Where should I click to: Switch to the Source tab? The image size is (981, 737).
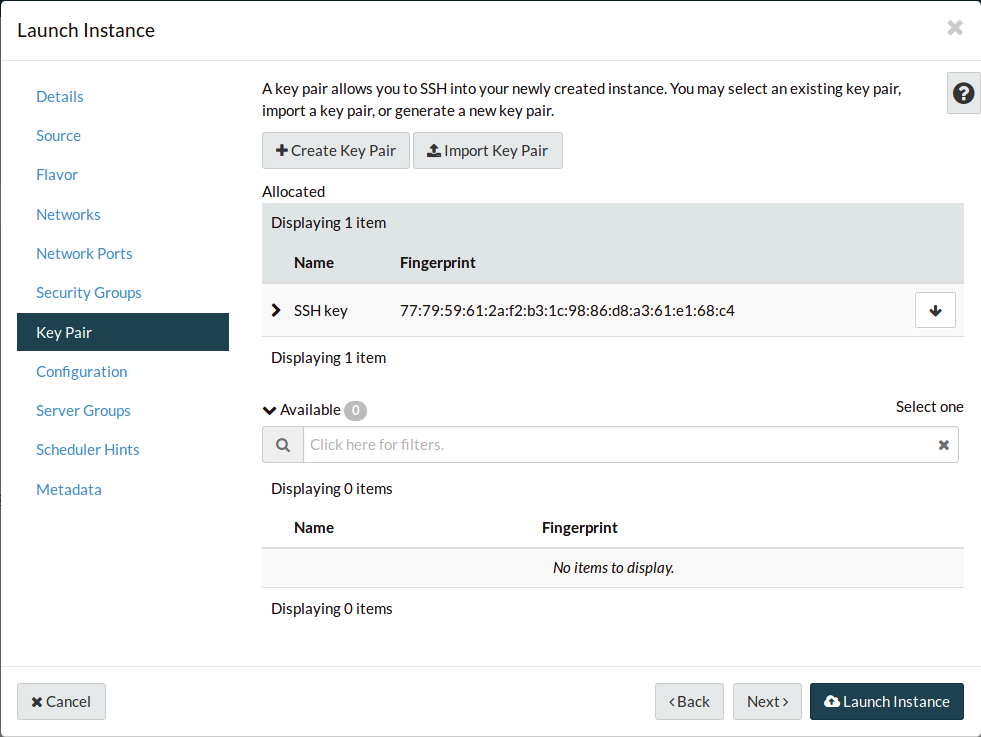click(58, 136)
